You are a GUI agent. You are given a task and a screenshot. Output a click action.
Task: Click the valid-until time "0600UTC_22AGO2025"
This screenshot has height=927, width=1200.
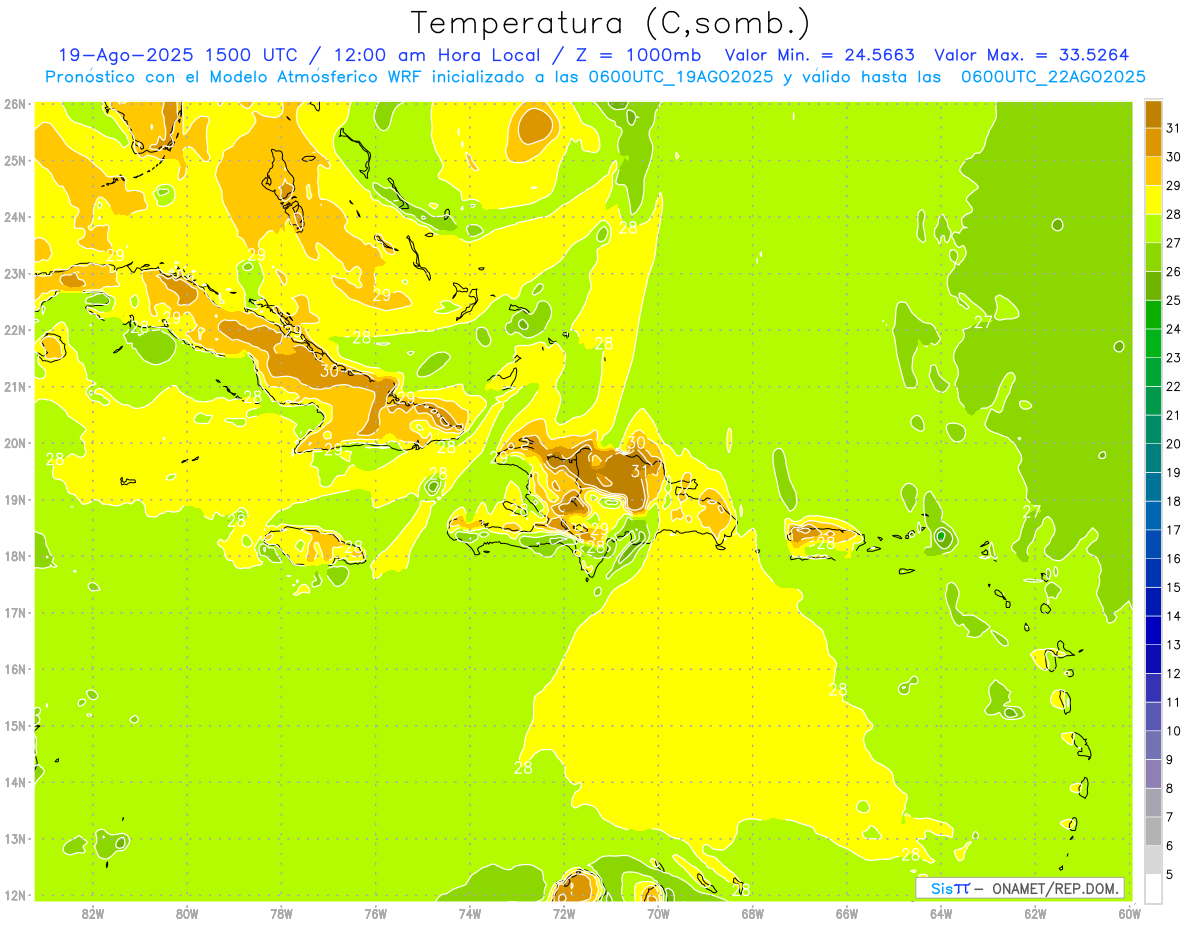pos(1053,77)
